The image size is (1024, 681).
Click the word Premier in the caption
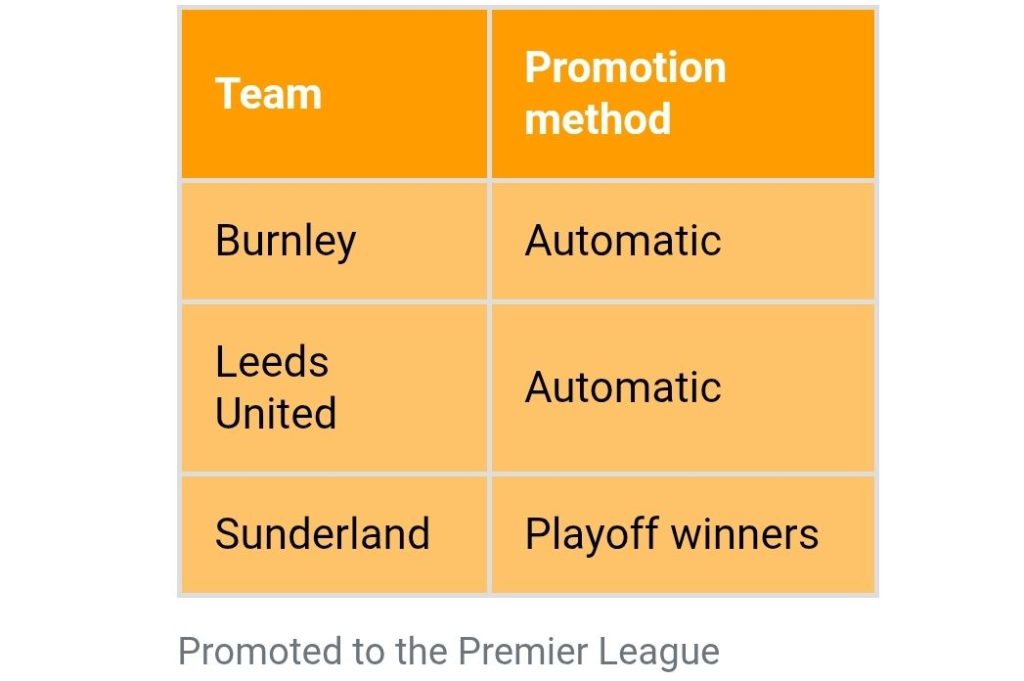click(x=522, y=651)
